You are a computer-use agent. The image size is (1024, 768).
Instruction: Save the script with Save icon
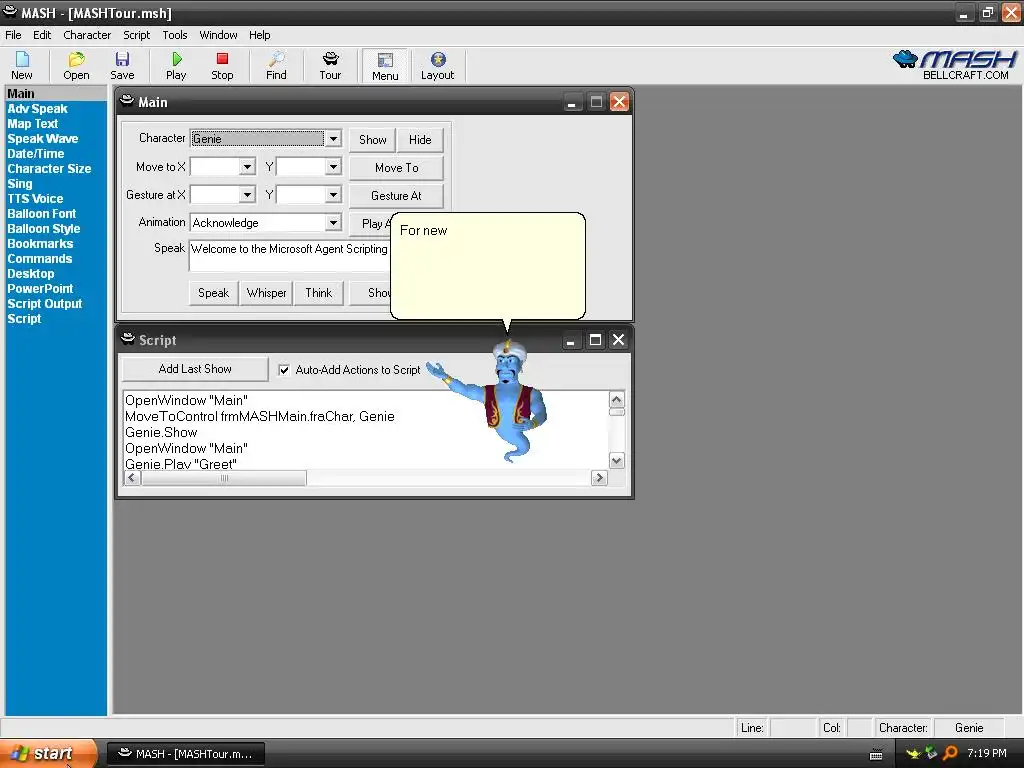pos(122,65)
